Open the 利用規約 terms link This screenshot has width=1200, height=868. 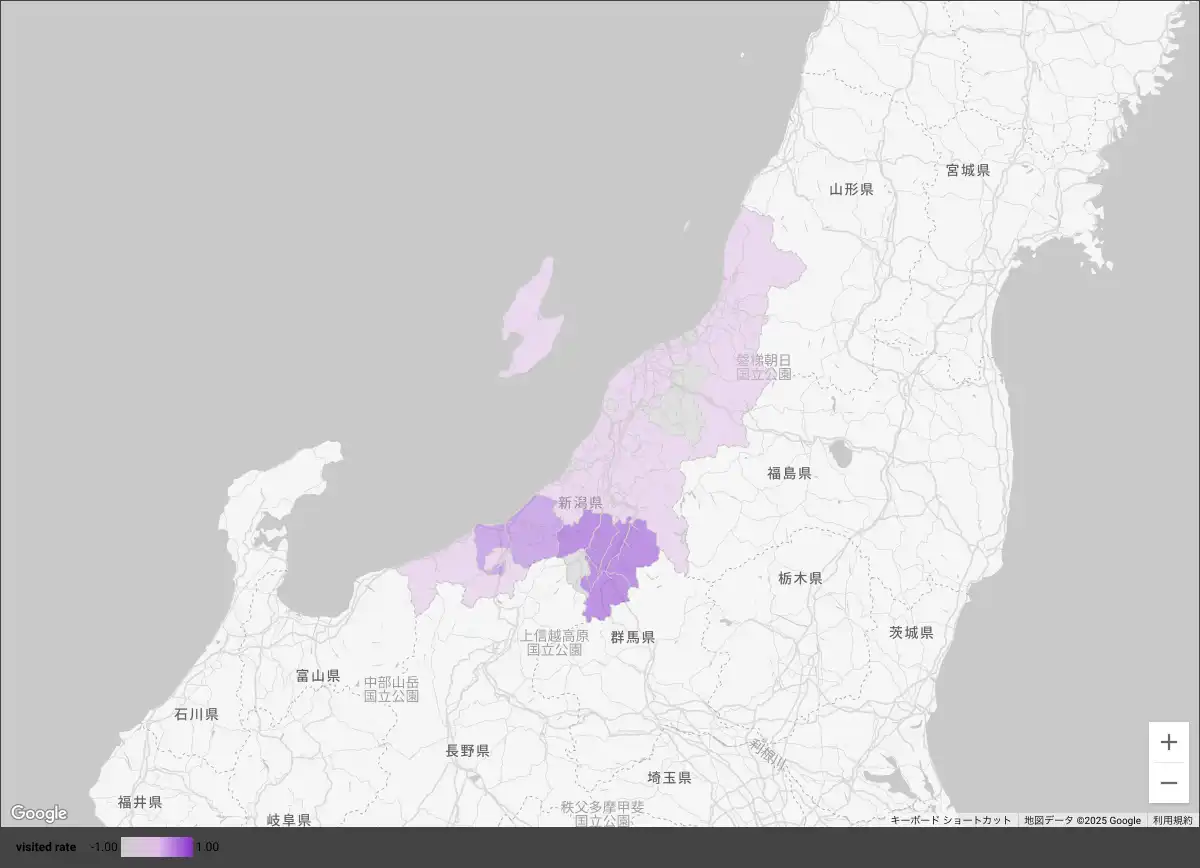pyautogui.click(x=1172, y=820)
